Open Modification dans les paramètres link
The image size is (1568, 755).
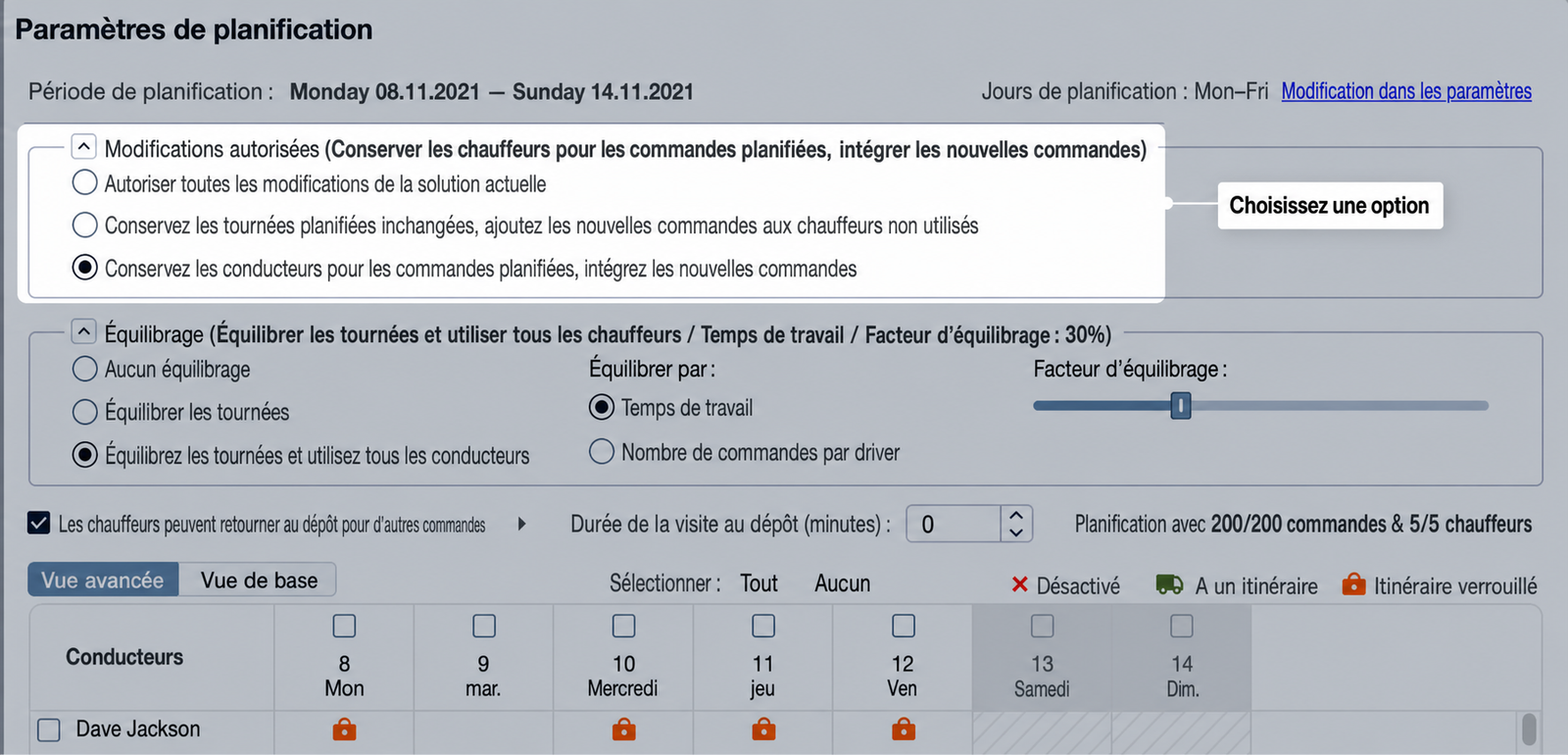pos(1406,91)
